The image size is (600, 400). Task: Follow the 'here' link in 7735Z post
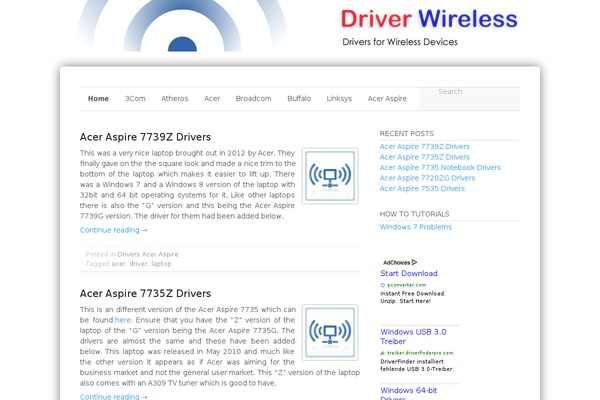pos(123,320)
